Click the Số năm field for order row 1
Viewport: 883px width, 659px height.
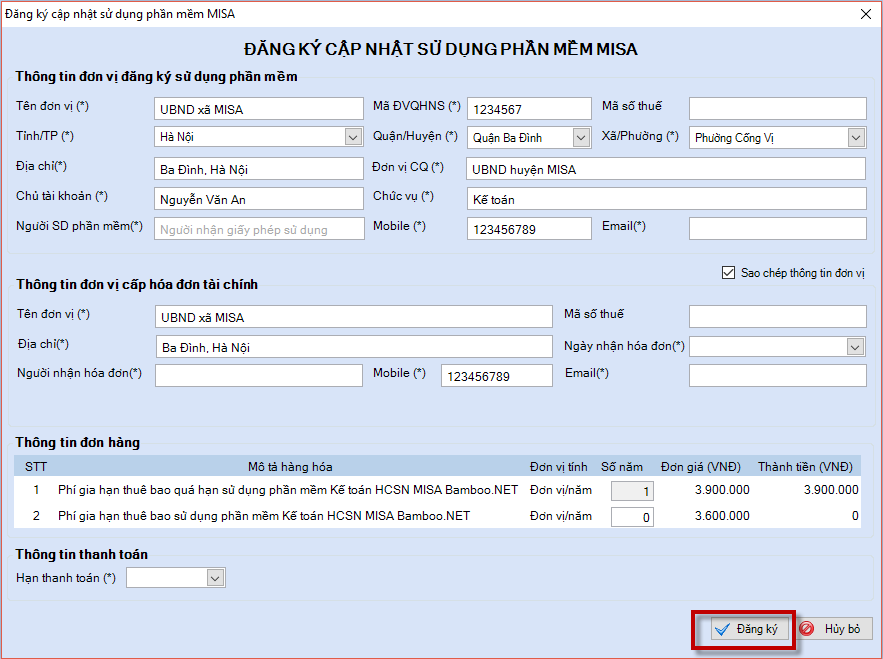pos(632,491)
